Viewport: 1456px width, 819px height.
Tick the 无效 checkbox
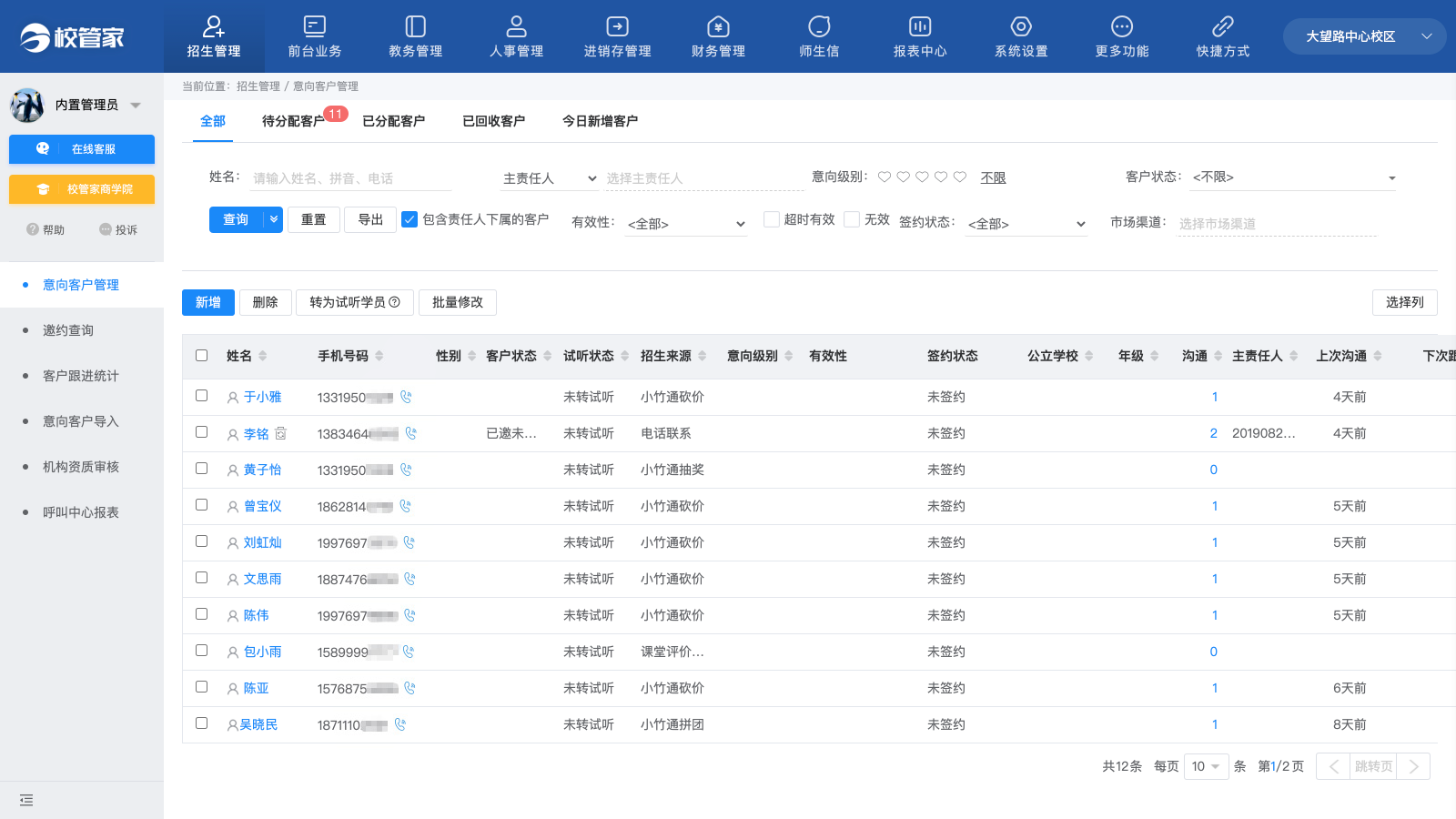(x=852, y=219)
